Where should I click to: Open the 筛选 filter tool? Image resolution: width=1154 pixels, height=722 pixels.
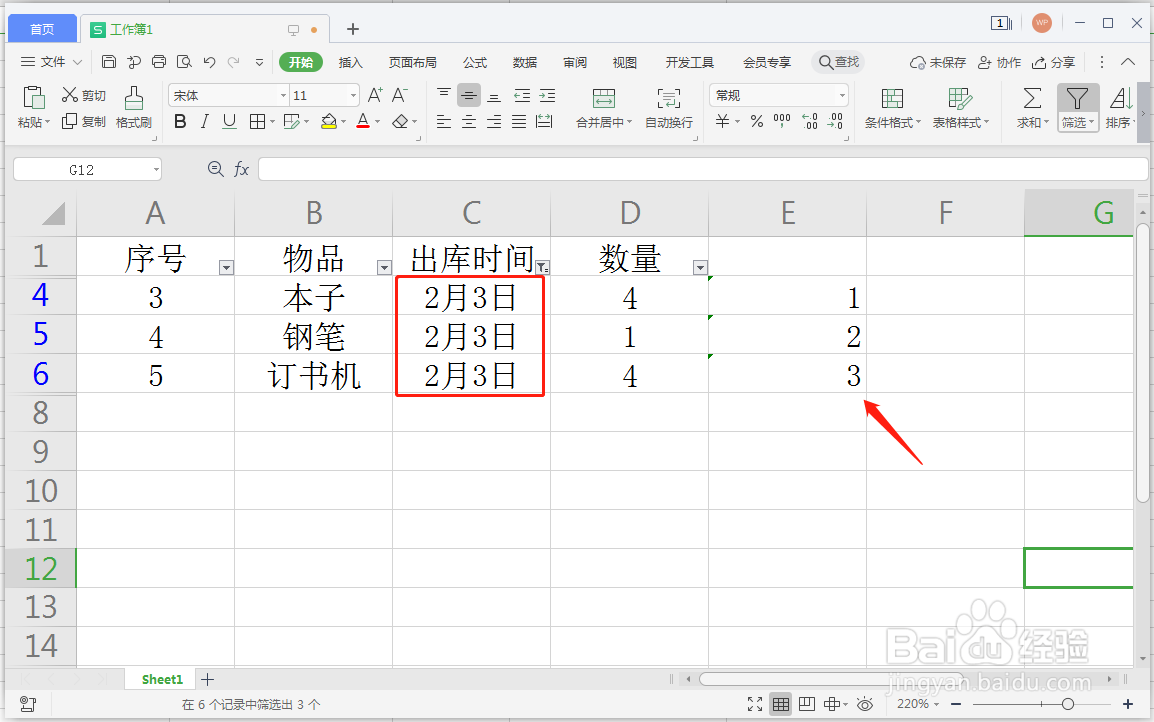[x=1077, y=100]
